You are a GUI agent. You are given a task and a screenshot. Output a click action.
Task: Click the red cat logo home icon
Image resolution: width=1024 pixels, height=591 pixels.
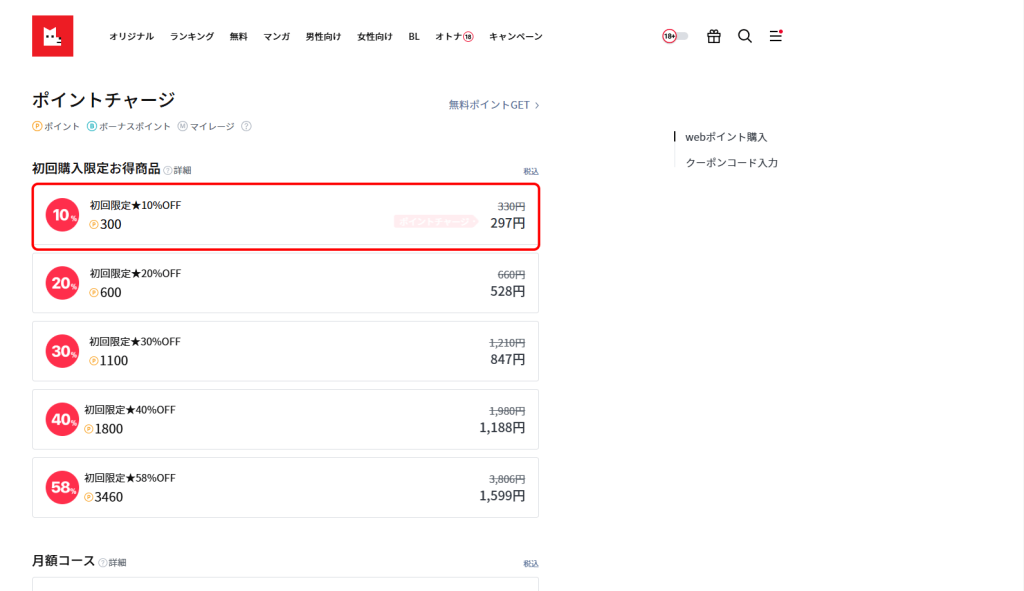tap(52, 36)
